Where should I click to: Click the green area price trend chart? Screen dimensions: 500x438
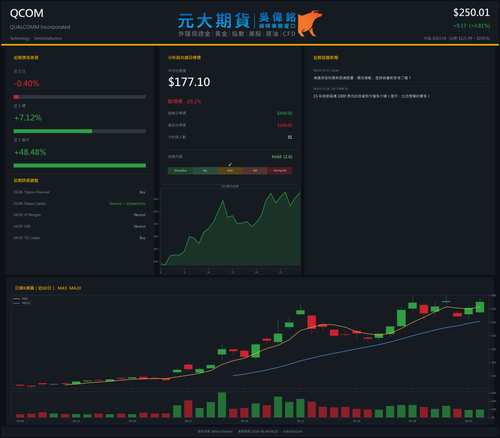pyautogui.click(x=230, y=229)
